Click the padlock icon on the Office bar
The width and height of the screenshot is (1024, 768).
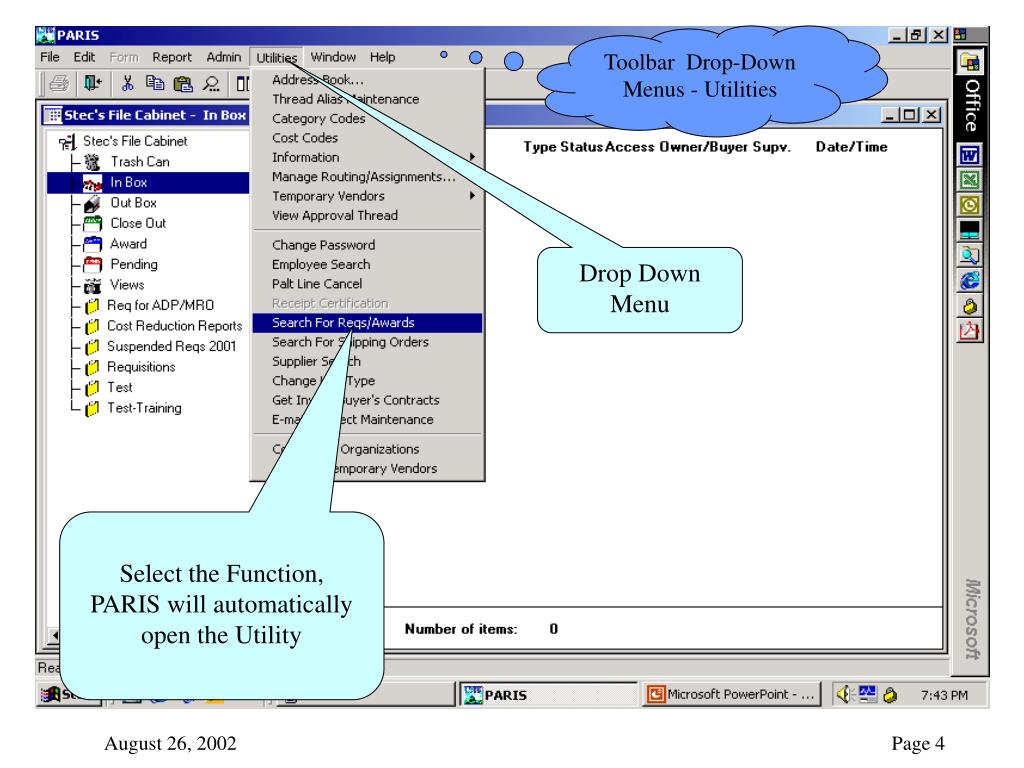coord(969,306)
